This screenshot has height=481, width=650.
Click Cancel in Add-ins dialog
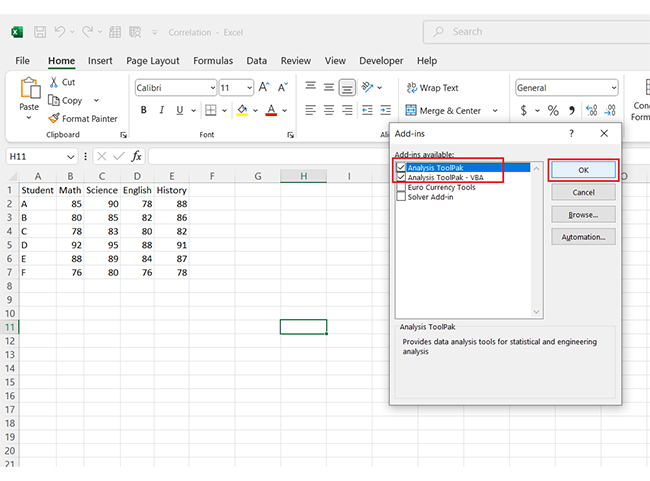[x=583, y=192]
